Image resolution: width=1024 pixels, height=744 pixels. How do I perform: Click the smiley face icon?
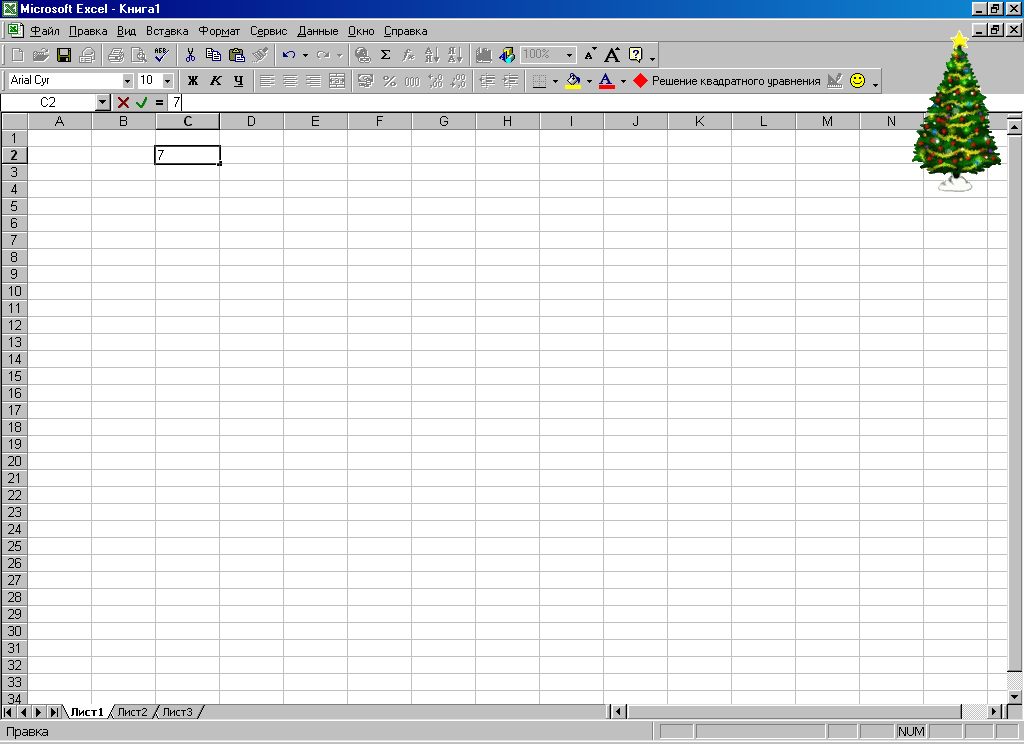click(857, 80)
